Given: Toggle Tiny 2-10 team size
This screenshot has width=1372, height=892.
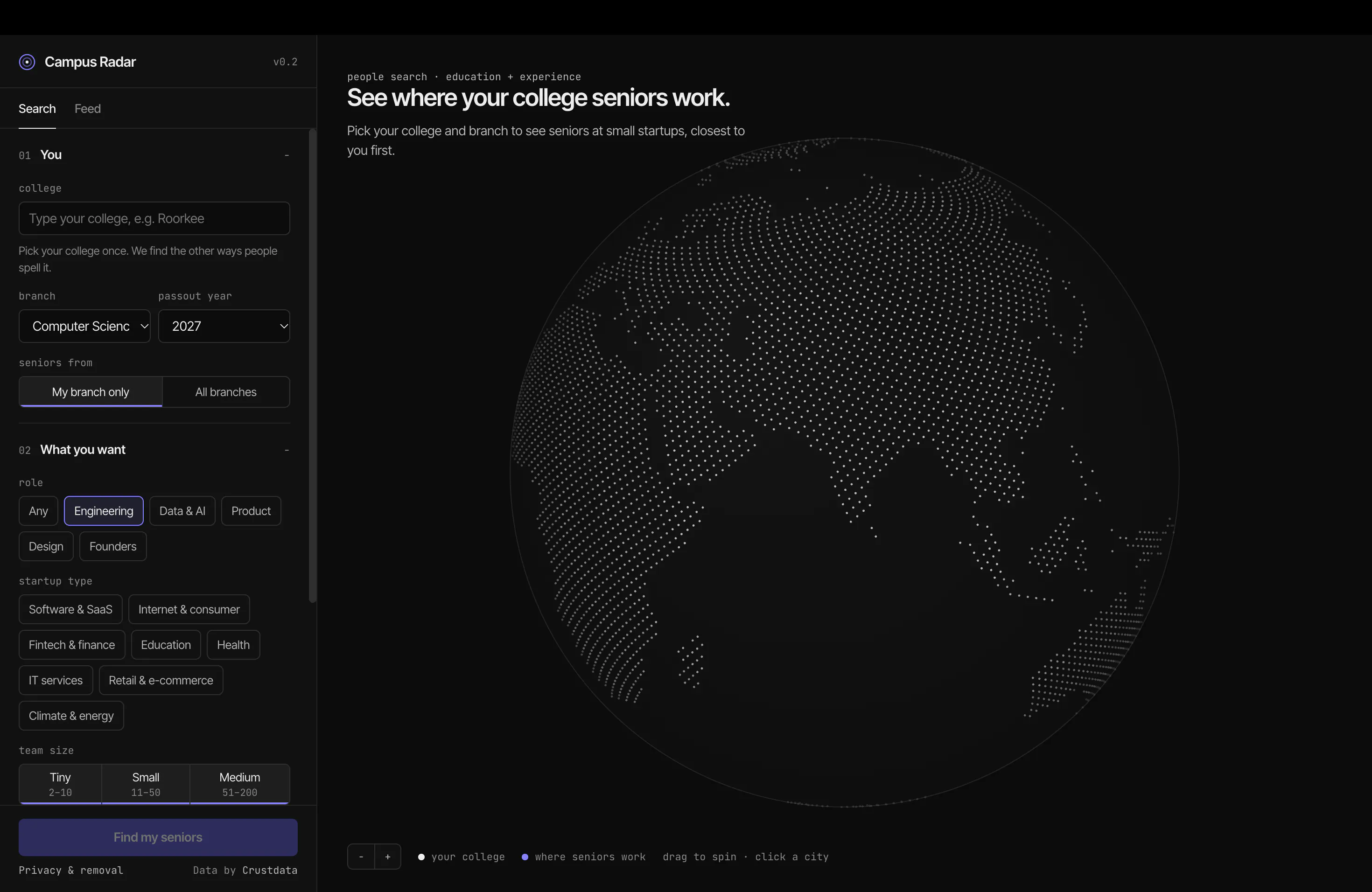Looking at the screenshot, I should click(x=61, y=784).
